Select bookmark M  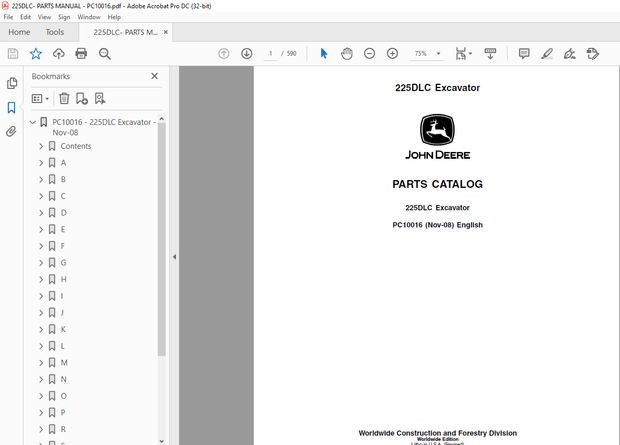click(64, 363)
